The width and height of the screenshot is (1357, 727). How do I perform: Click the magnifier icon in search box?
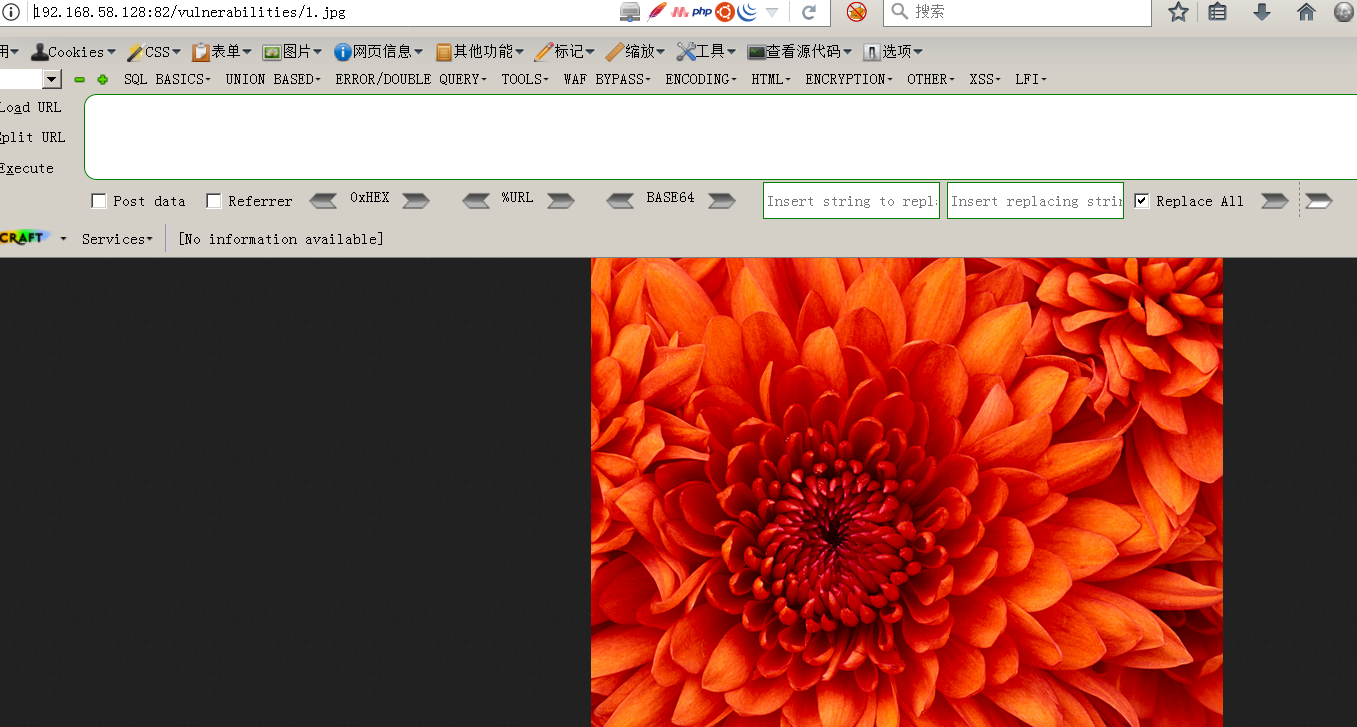click(899, 12)
